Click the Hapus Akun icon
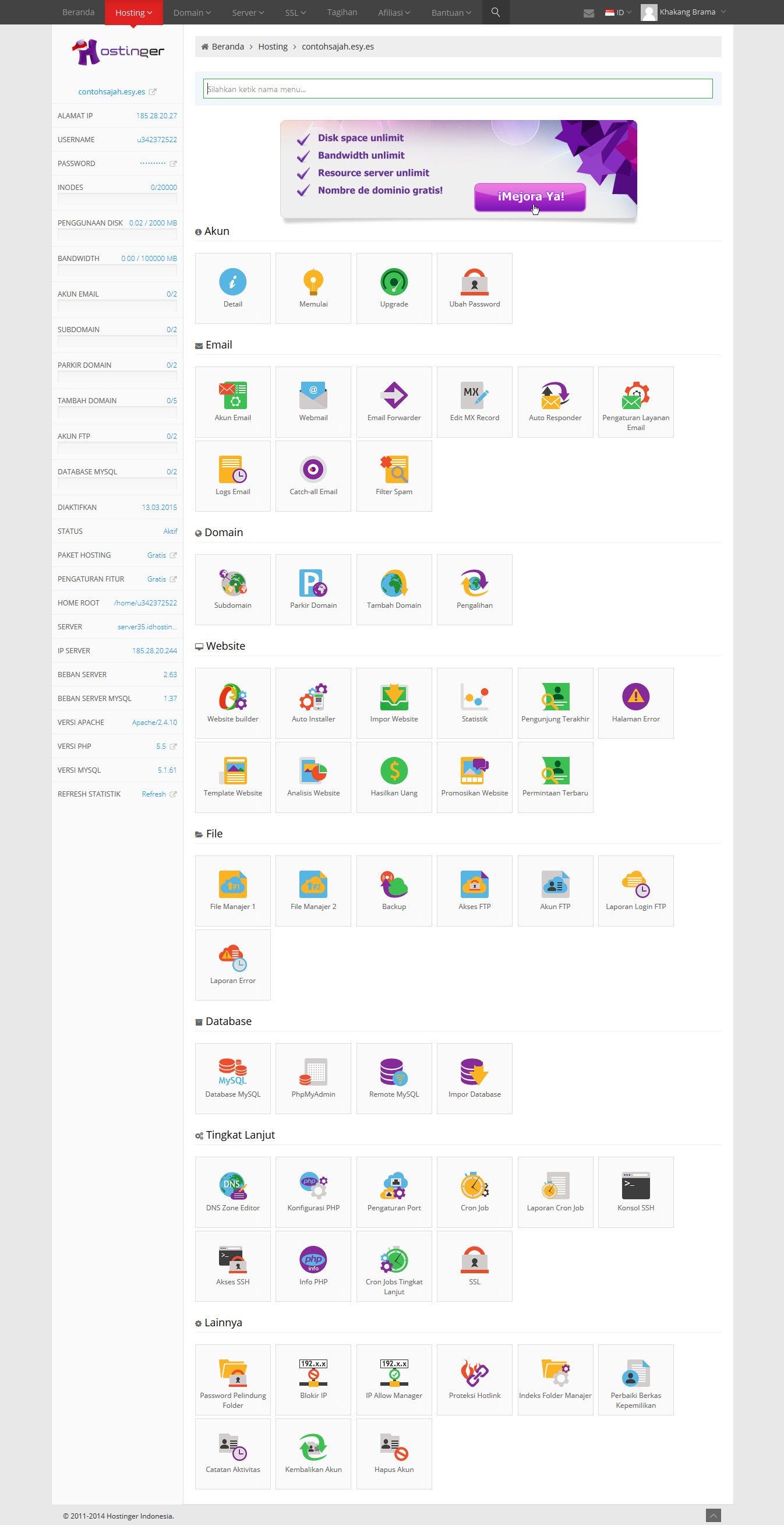 [394, 1453]
